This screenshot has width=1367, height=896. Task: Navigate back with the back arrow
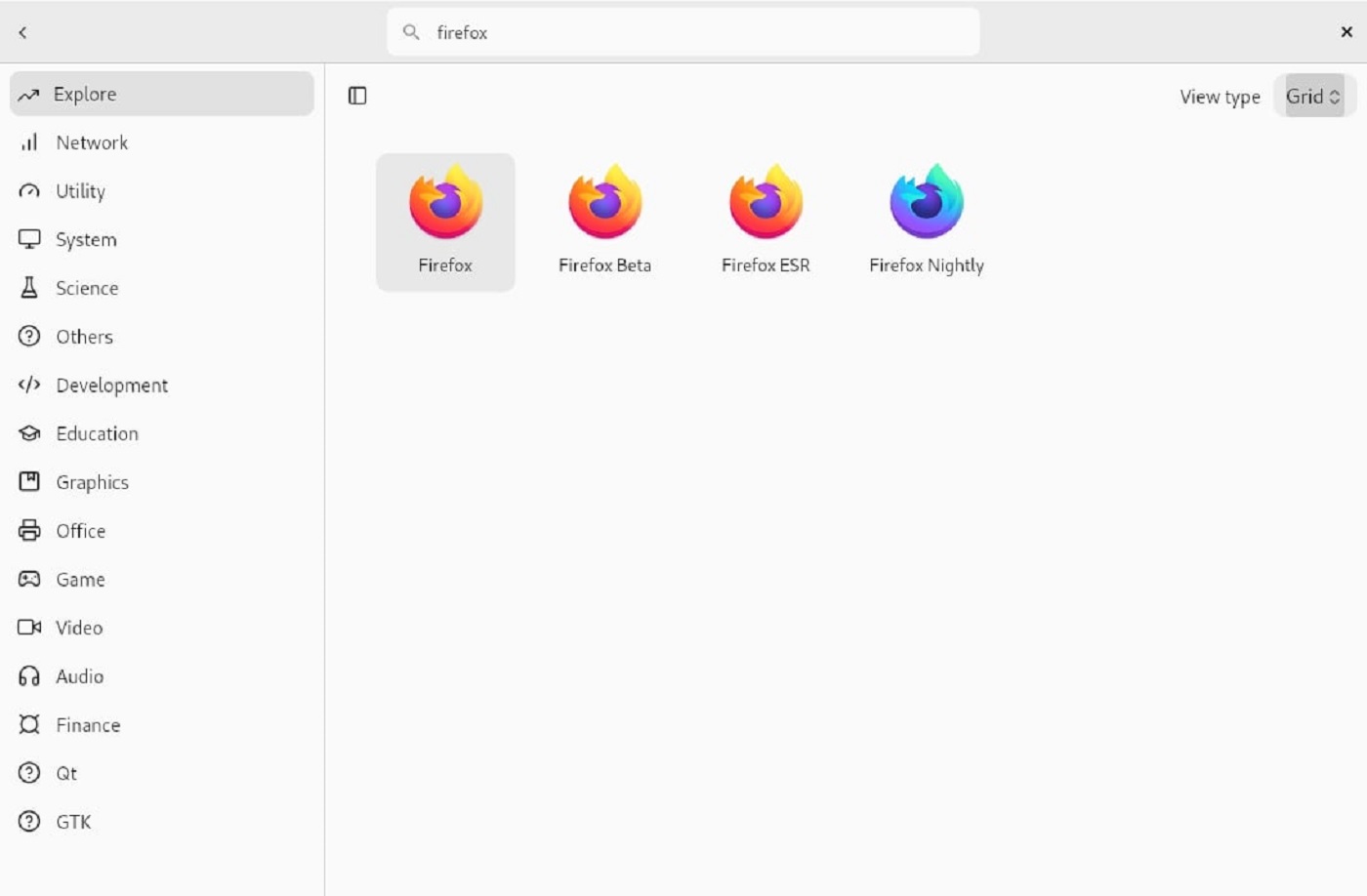coord(21,31)
